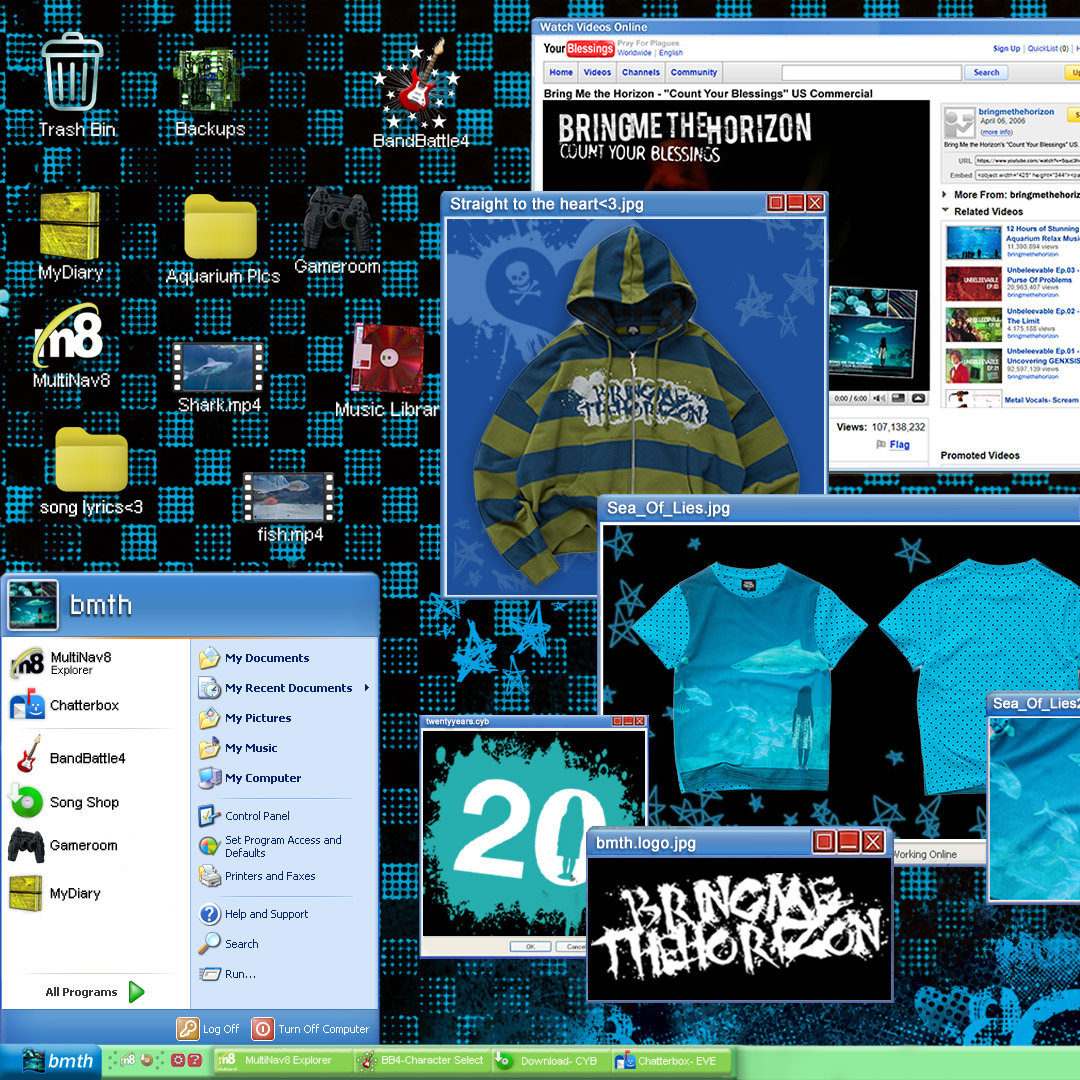Click the bringmethehorizon uploader link
The height and width of the screenshot is (1080, 1080).
(1016, 112)
